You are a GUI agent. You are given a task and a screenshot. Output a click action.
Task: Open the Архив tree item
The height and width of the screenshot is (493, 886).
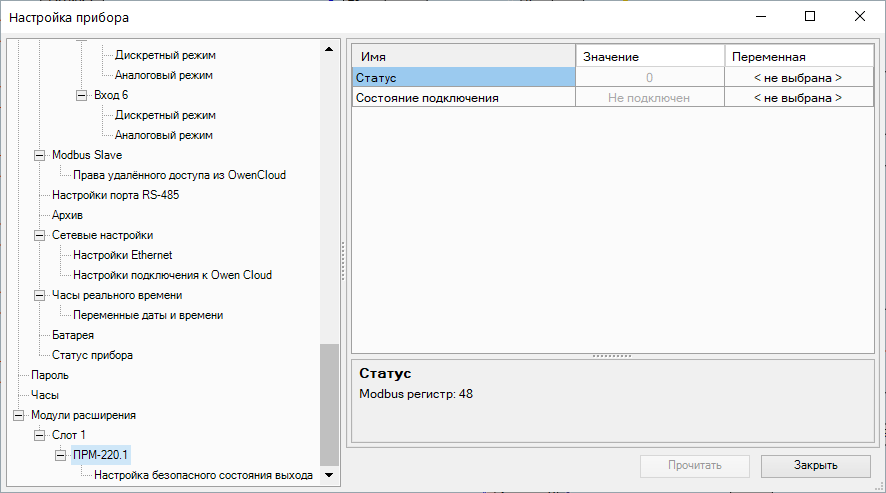tap(67, 215)
